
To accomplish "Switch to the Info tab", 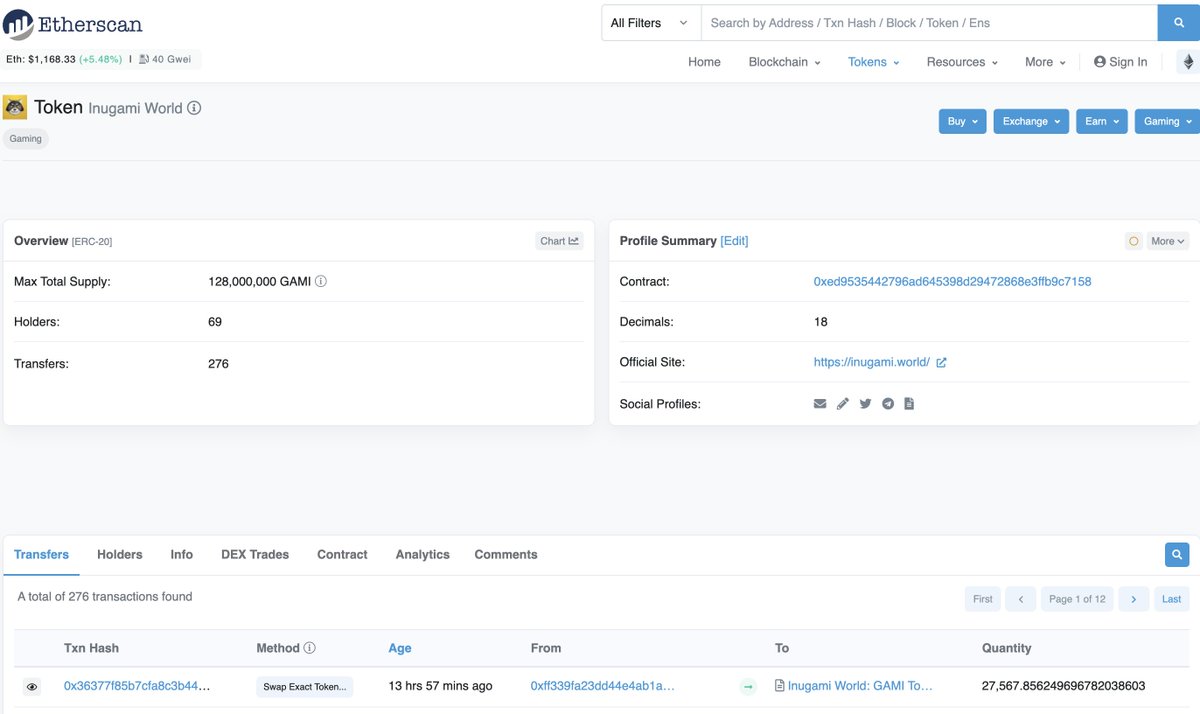I will pyautogui.click(x=182, y=554).
